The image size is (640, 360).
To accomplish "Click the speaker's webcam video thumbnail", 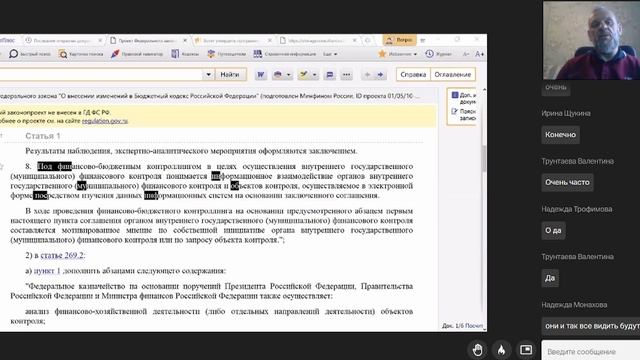I will click(591, 40).
